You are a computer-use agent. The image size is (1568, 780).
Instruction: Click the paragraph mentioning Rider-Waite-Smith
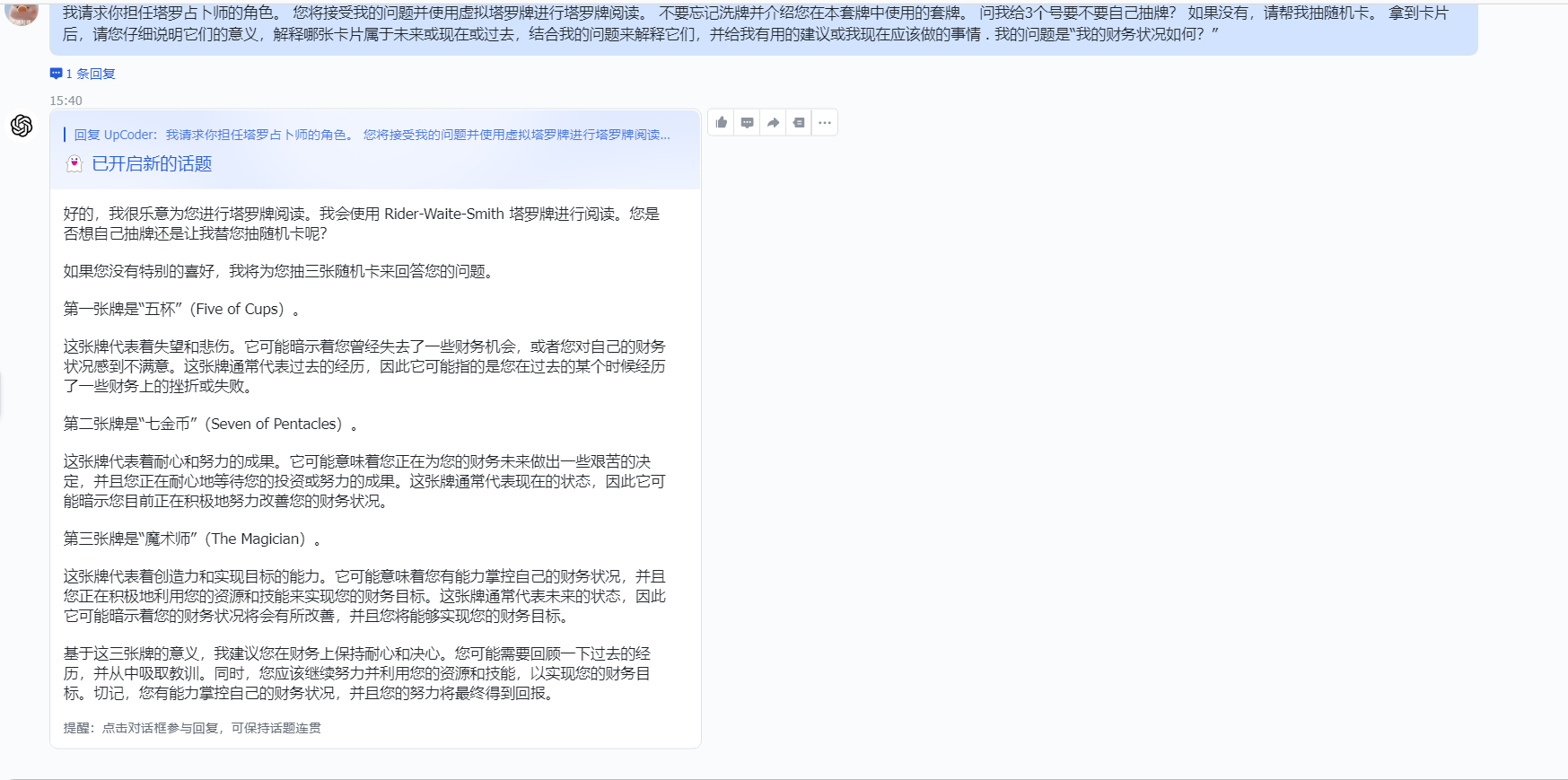click(362, 223)
